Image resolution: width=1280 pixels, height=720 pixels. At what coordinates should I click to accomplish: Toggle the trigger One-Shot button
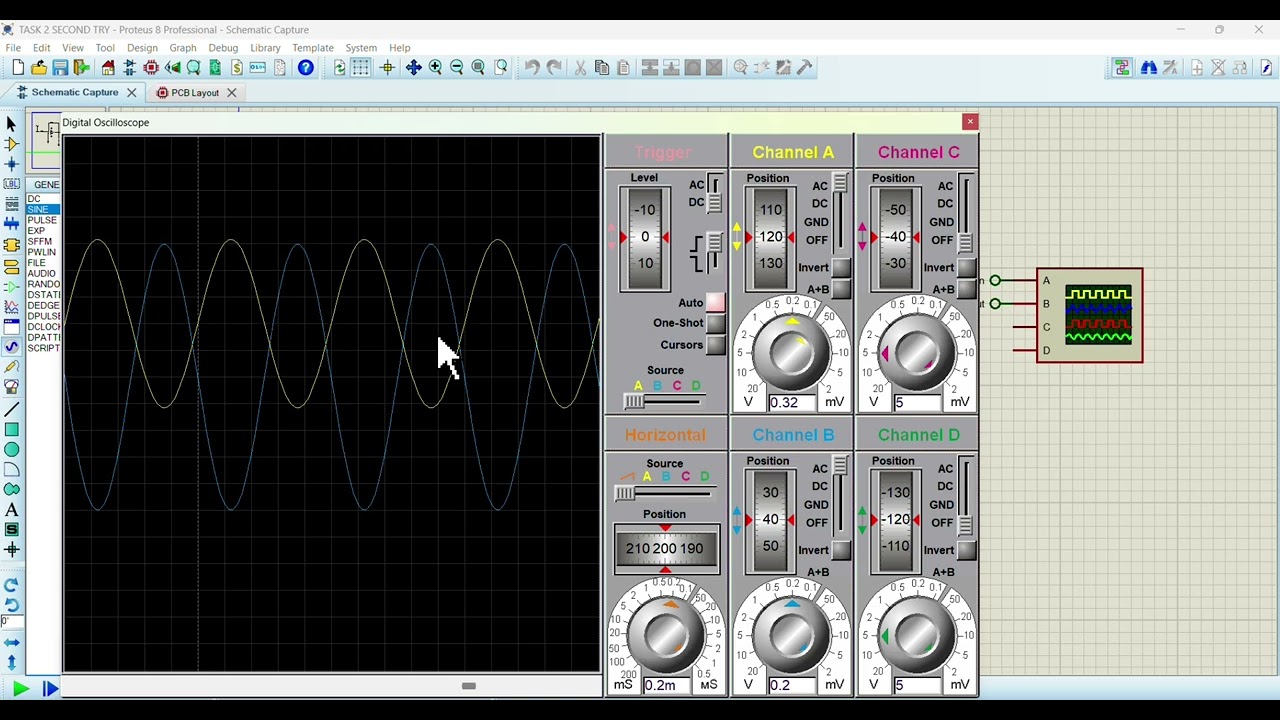(x=715, y=323)
